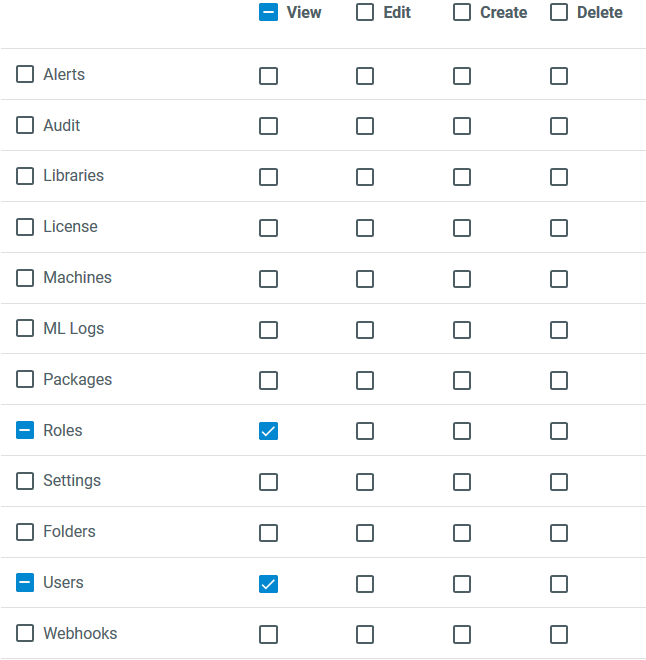
Task: Select the Webhooks row checkbox
Action: coord(25,634)
